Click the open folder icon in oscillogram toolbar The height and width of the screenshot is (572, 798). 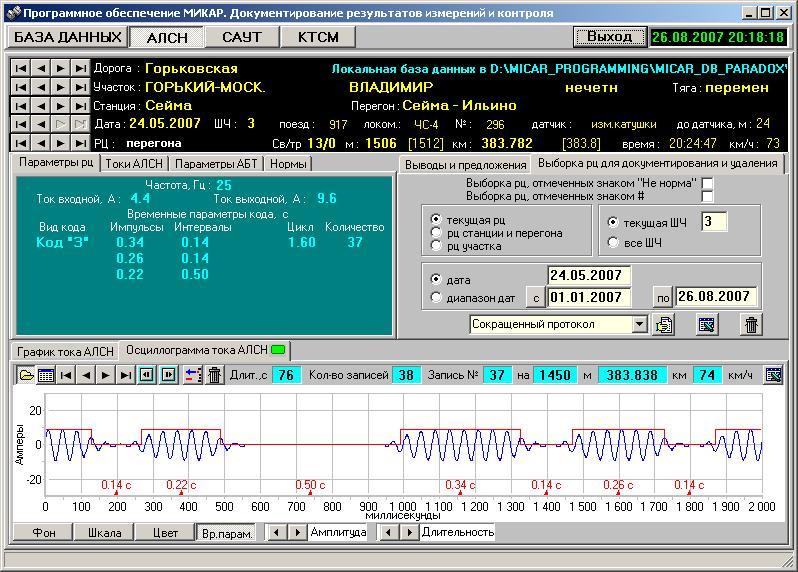click(x=26, y=375)
